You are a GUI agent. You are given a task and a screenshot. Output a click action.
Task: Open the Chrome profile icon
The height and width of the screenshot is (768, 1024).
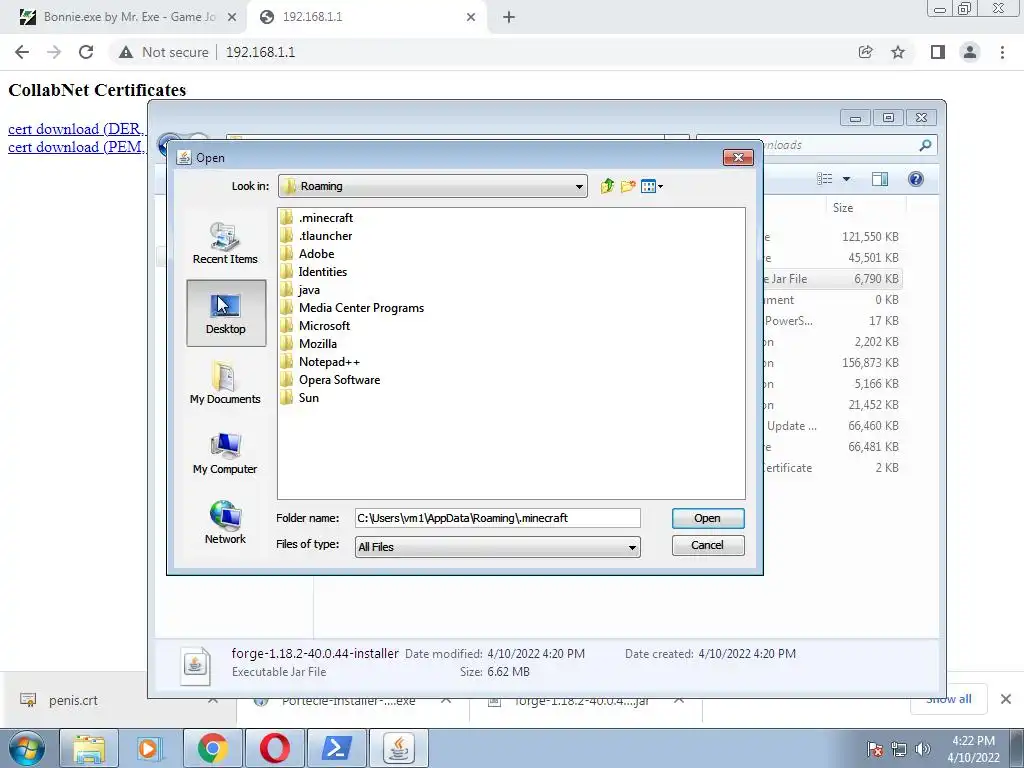click(970, 52)
